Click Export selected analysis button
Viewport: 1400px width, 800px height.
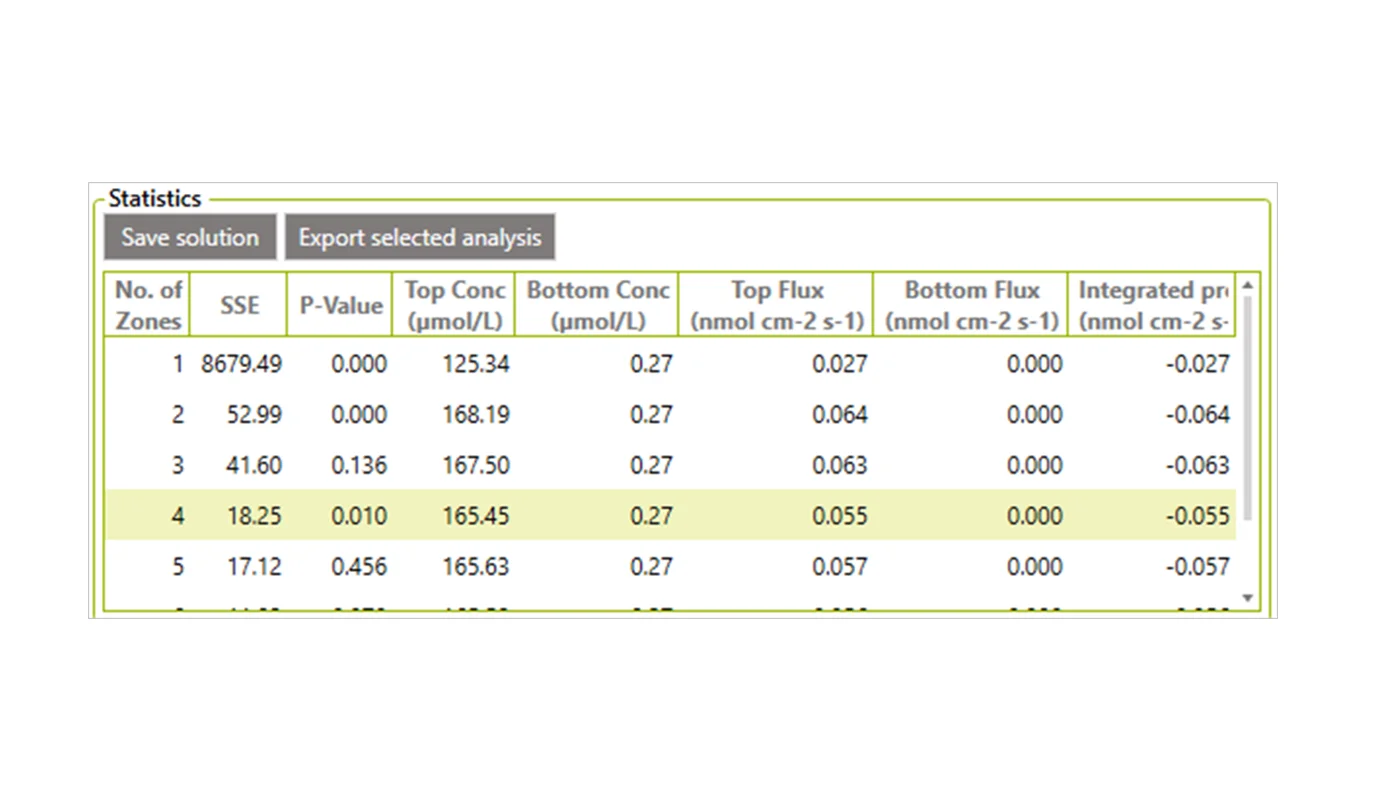[x=420, y=237]
